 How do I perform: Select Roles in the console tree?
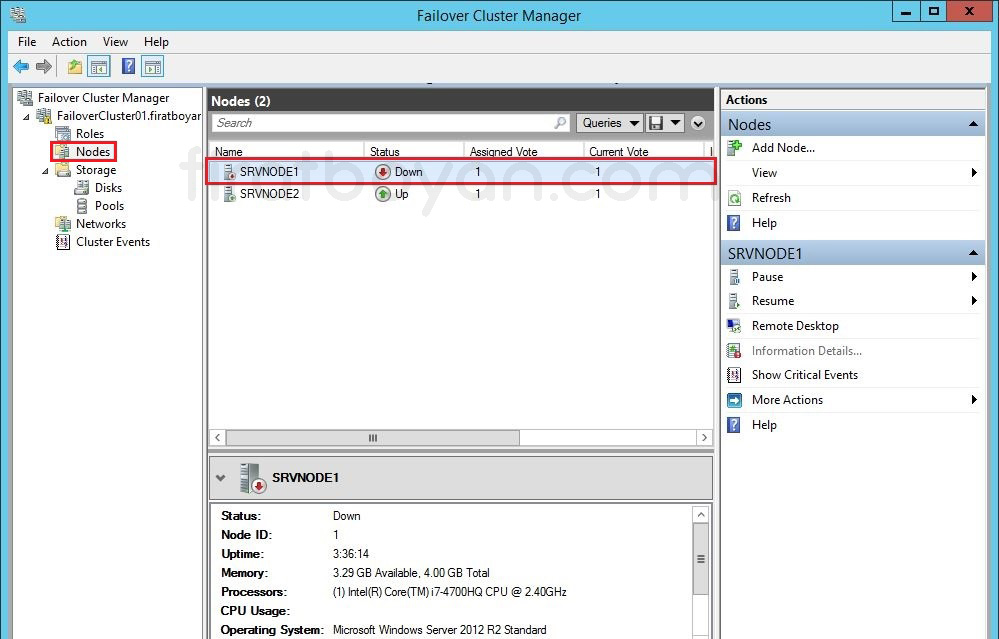[90, 134]
